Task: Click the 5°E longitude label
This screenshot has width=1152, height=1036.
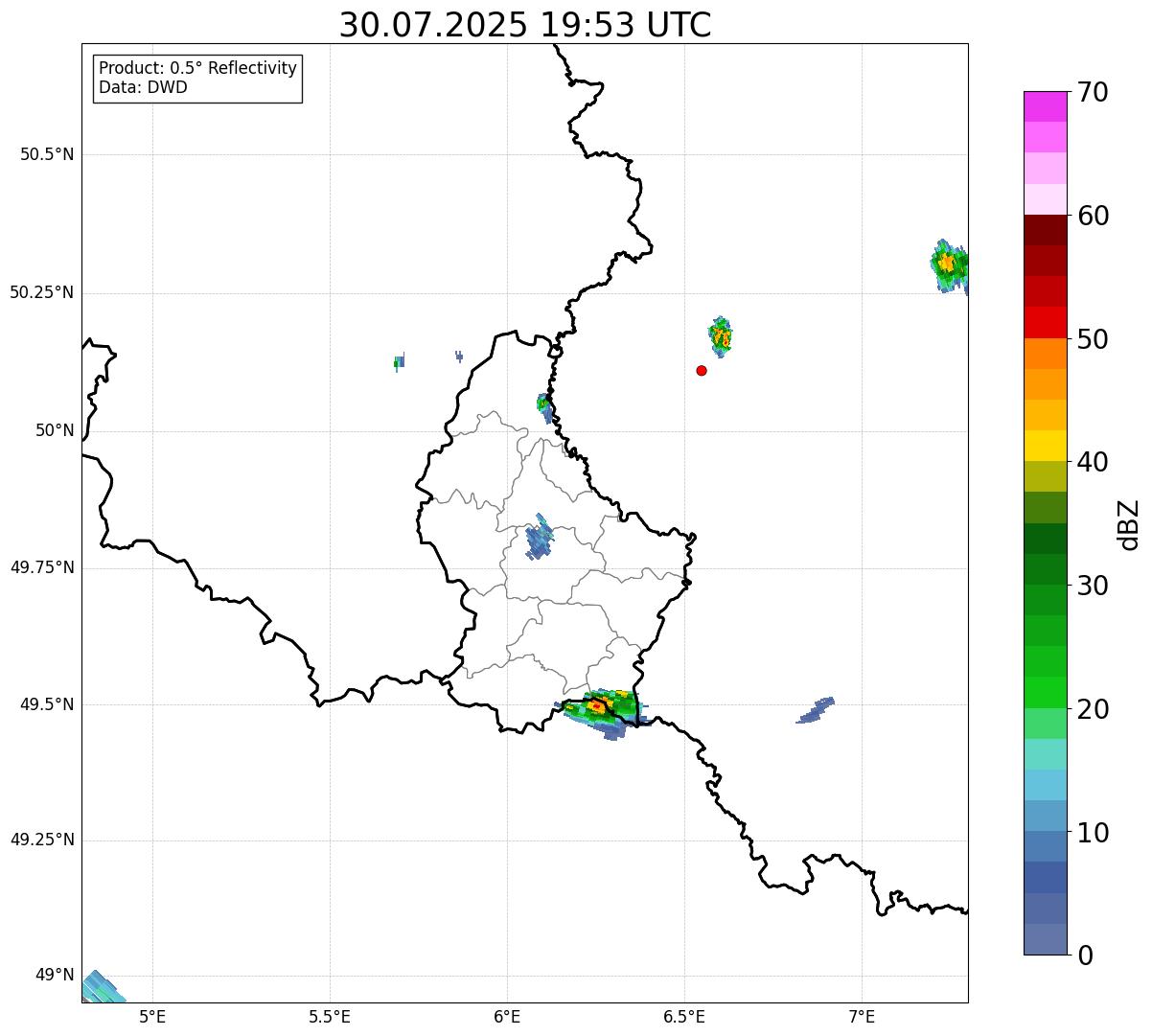Action: [x=152, y=1017]
